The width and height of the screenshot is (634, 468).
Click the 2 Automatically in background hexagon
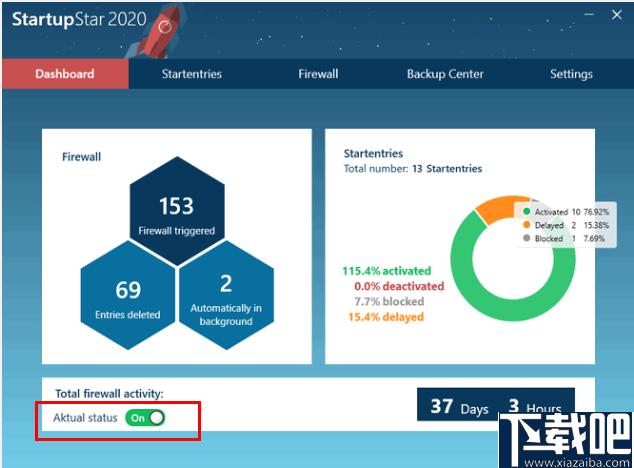[226, 295]
